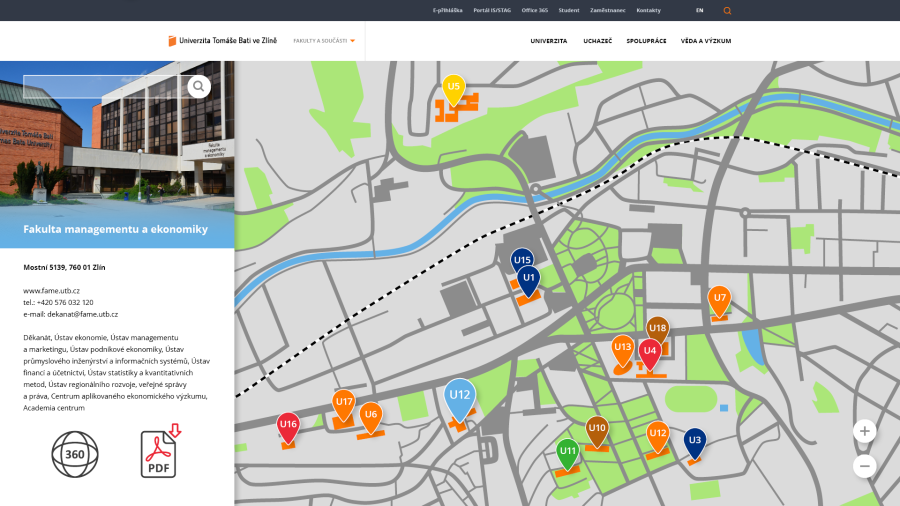Open the 360 virtual tour icon

[x=75, y=454]
